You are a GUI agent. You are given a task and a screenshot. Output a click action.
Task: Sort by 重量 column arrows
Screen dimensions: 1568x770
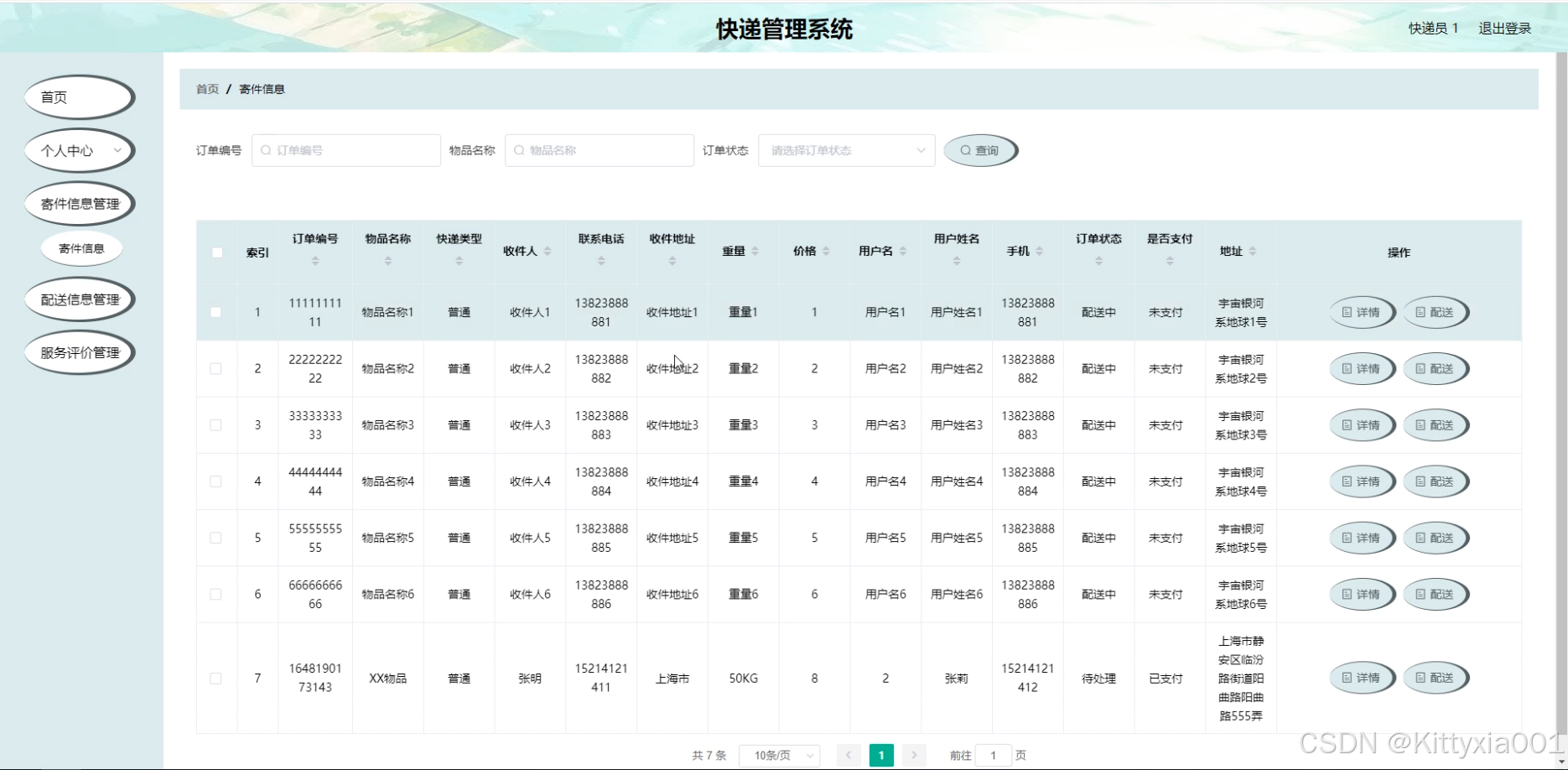coord(755,252)
